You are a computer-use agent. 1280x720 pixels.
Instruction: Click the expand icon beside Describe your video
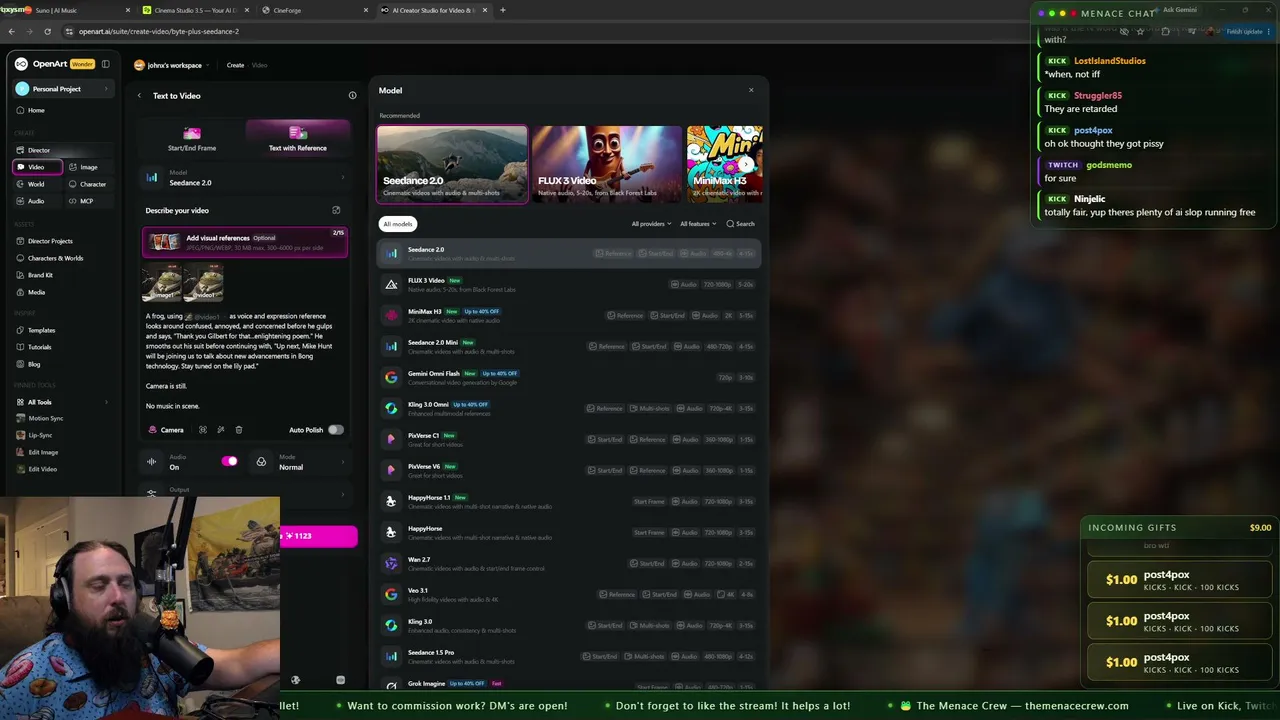pyautogui.click(x=336, y=210)
